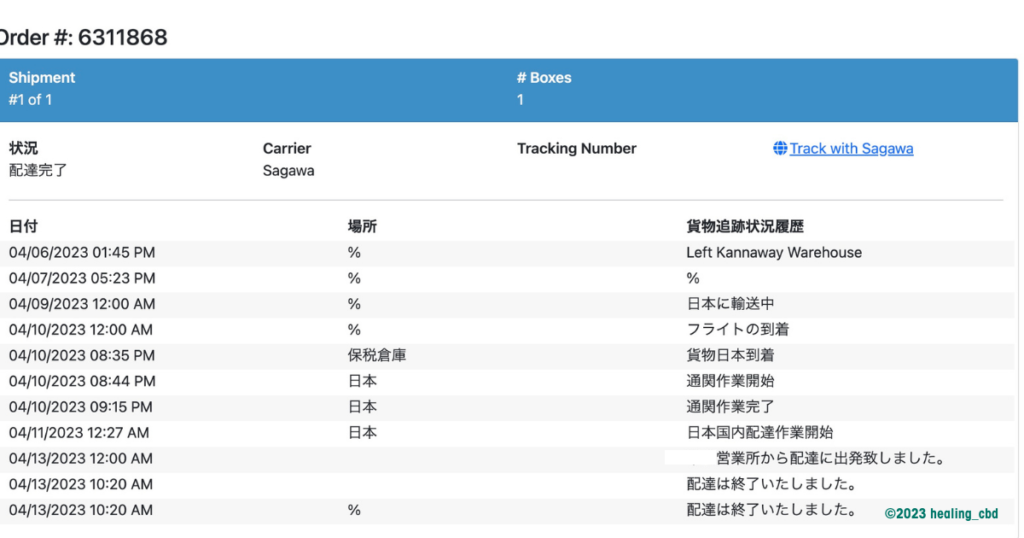Click the フライトの到着 status entry

pyautogui.click(x=738, y=330)
